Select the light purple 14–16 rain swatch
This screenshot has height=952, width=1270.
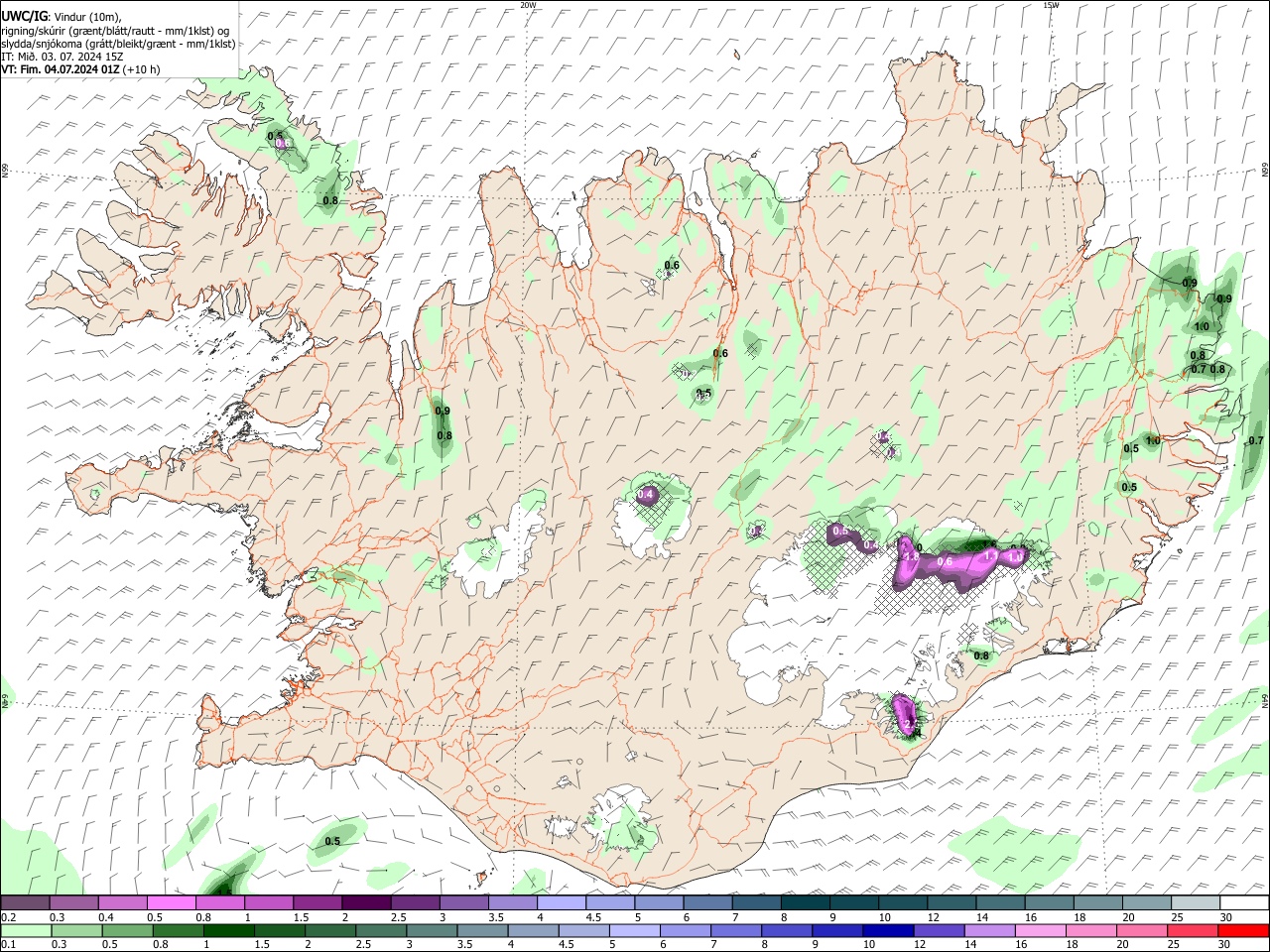tap(990, 930)
